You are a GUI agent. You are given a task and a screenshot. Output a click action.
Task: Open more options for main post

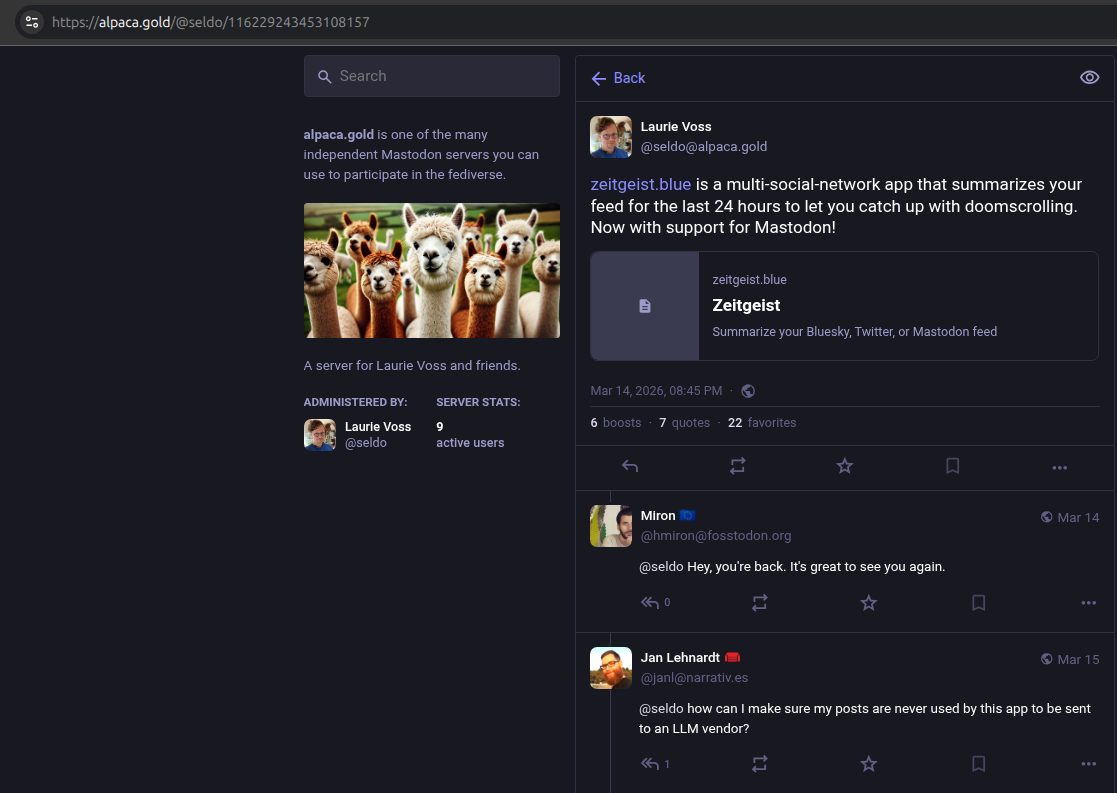[1060, 467]
